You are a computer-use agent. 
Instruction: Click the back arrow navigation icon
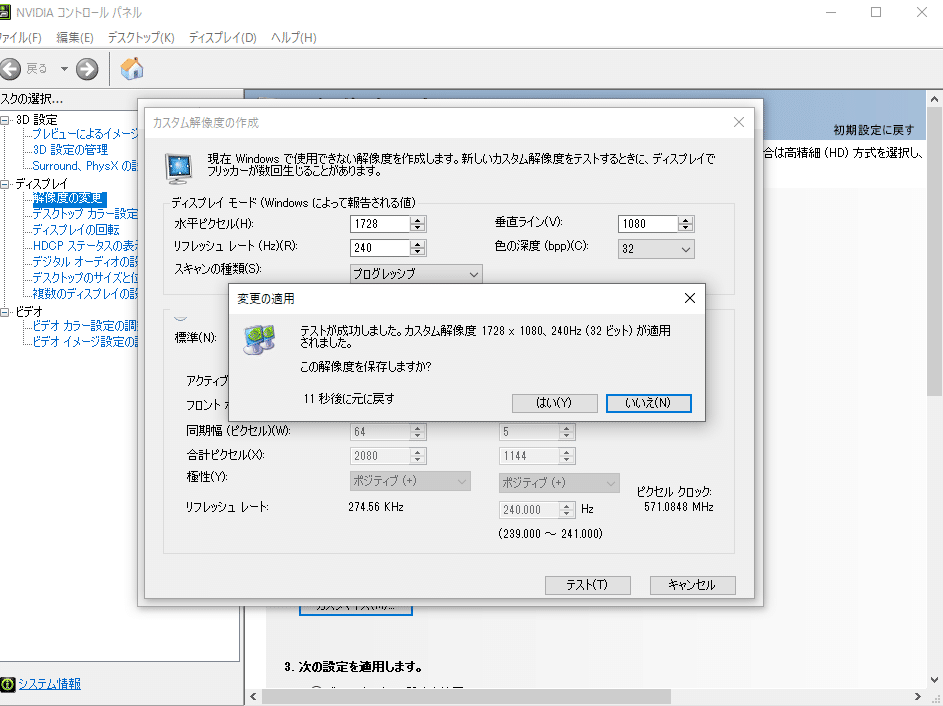10,69
